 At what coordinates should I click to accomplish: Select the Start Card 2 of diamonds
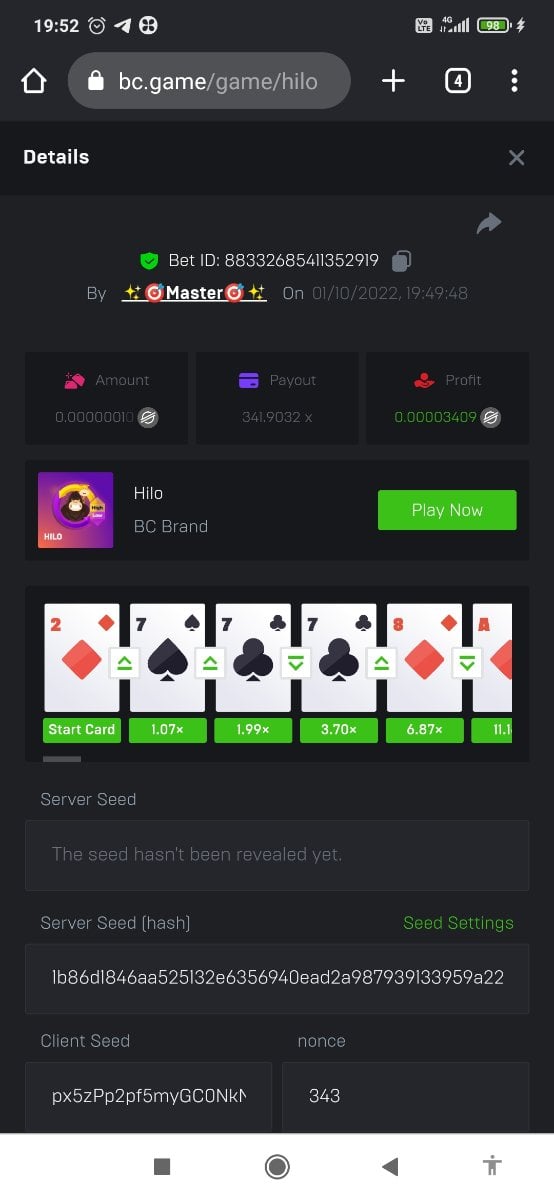(82, 658)
